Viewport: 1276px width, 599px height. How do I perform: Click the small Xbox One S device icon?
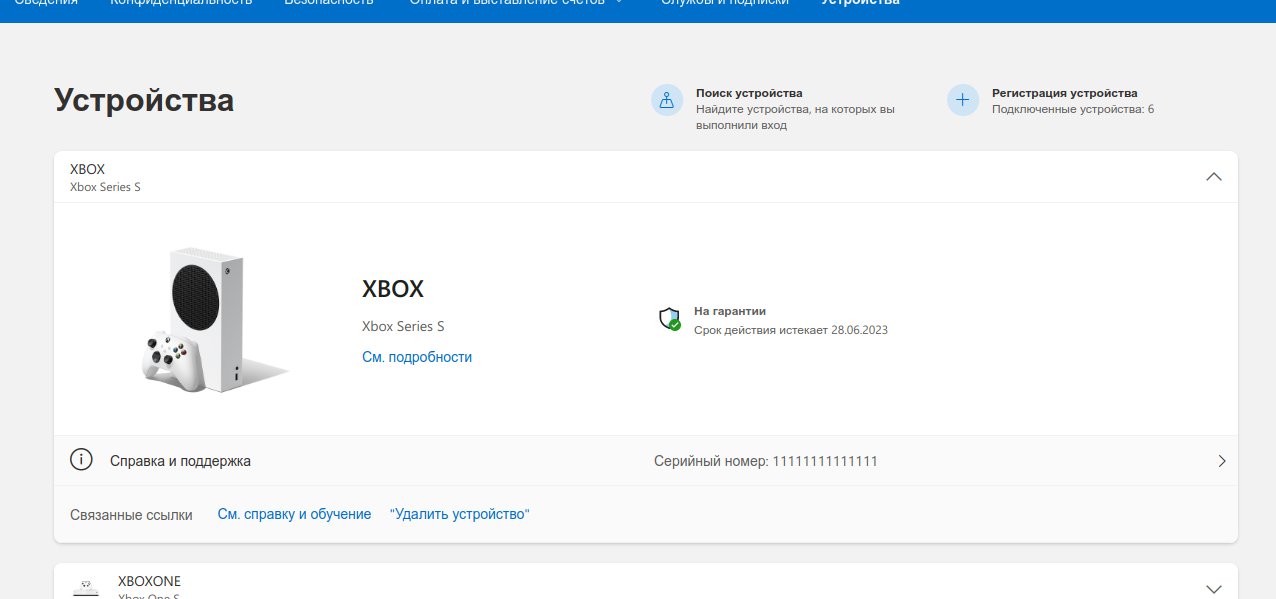pos(87,587)
